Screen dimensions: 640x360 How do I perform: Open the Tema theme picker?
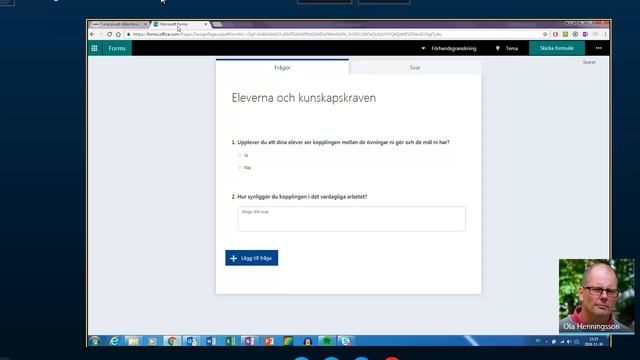pos(507,48)
